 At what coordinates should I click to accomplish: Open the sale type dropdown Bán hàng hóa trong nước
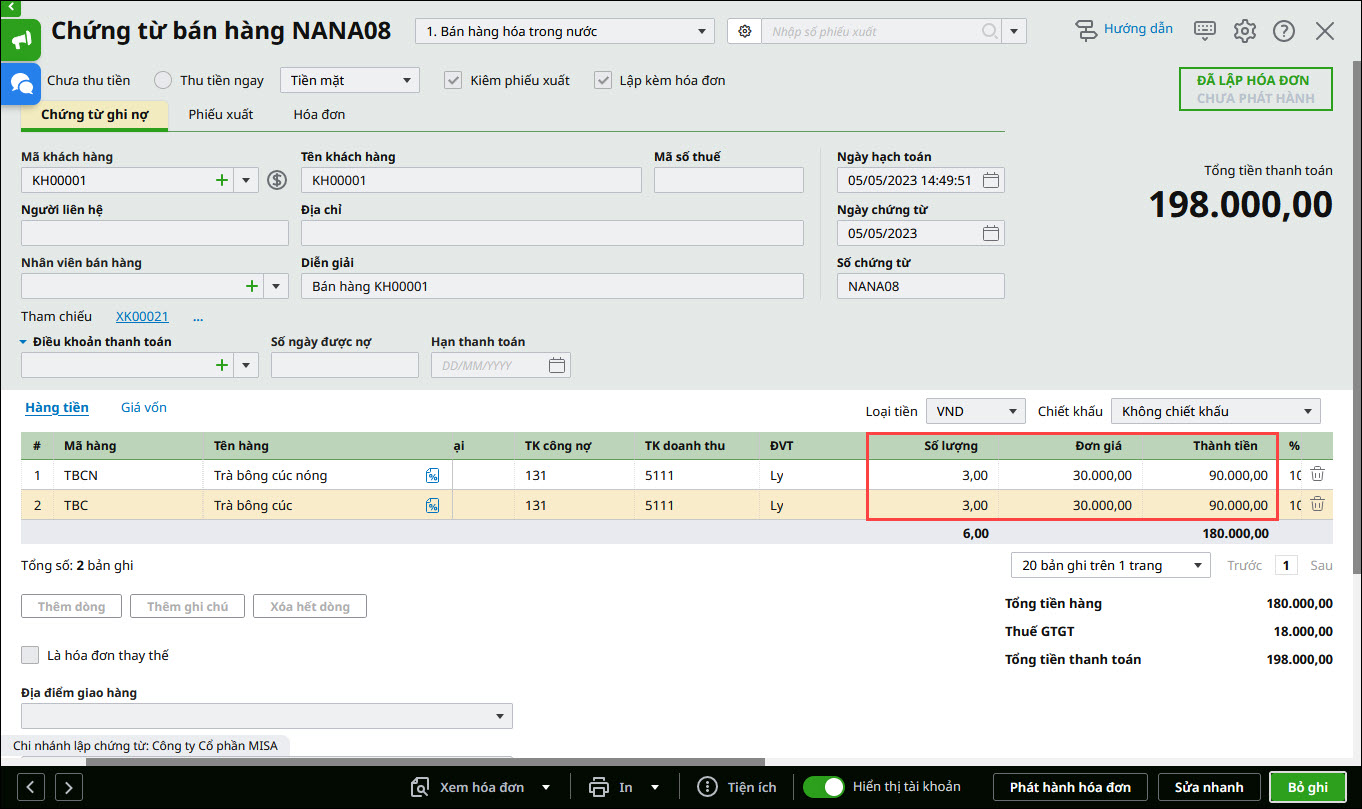pyautogui.click(x=565, y=31)
